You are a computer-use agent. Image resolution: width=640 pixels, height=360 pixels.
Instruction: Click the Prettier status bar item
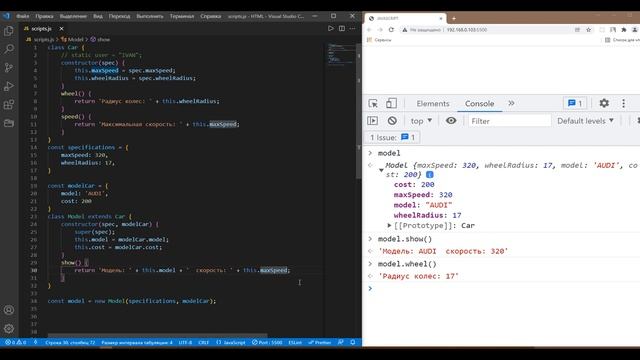pyautogui.click(x=320, y=342)
